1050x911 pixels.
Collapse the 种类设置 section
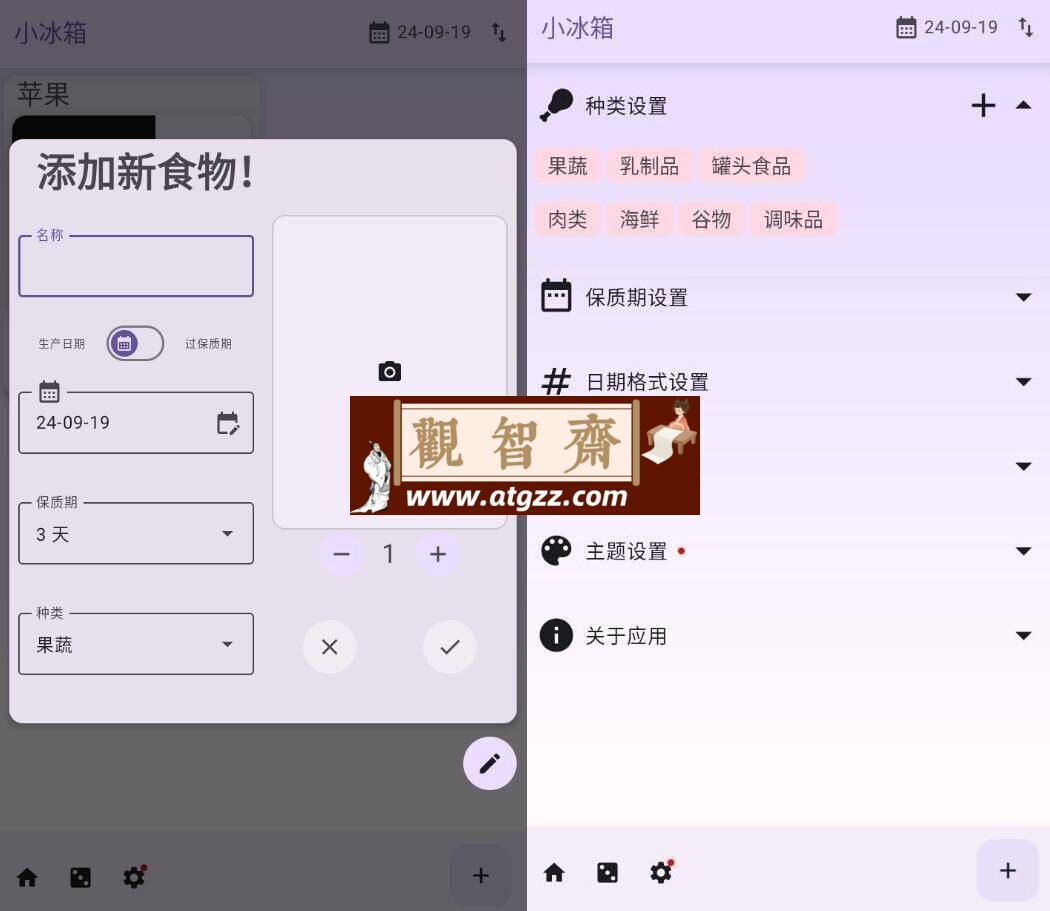[x=1023, y=105]
